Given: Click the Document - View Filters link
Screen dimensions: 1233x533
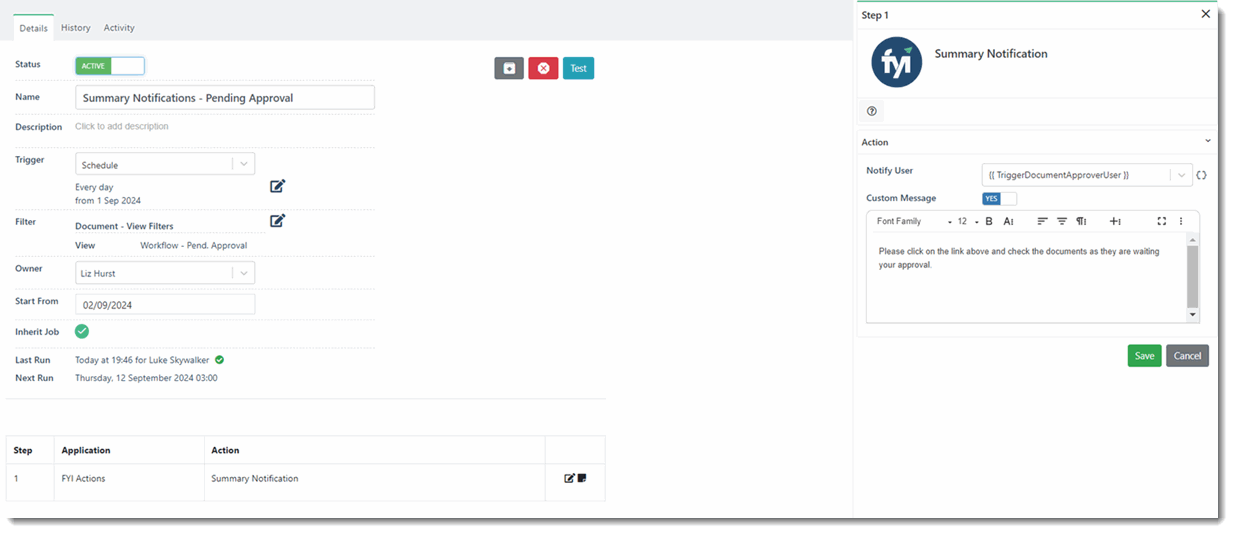Looking at the screenshot, I should point(124,226).
